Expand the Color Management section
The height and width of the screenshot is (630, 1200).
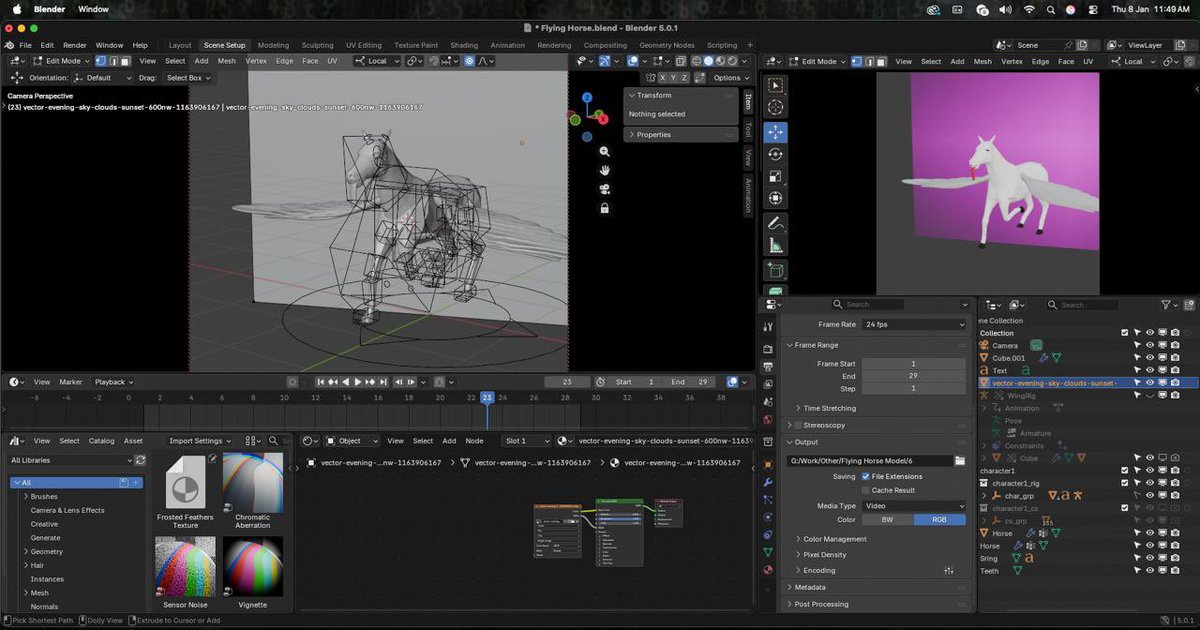pos(830,539)
